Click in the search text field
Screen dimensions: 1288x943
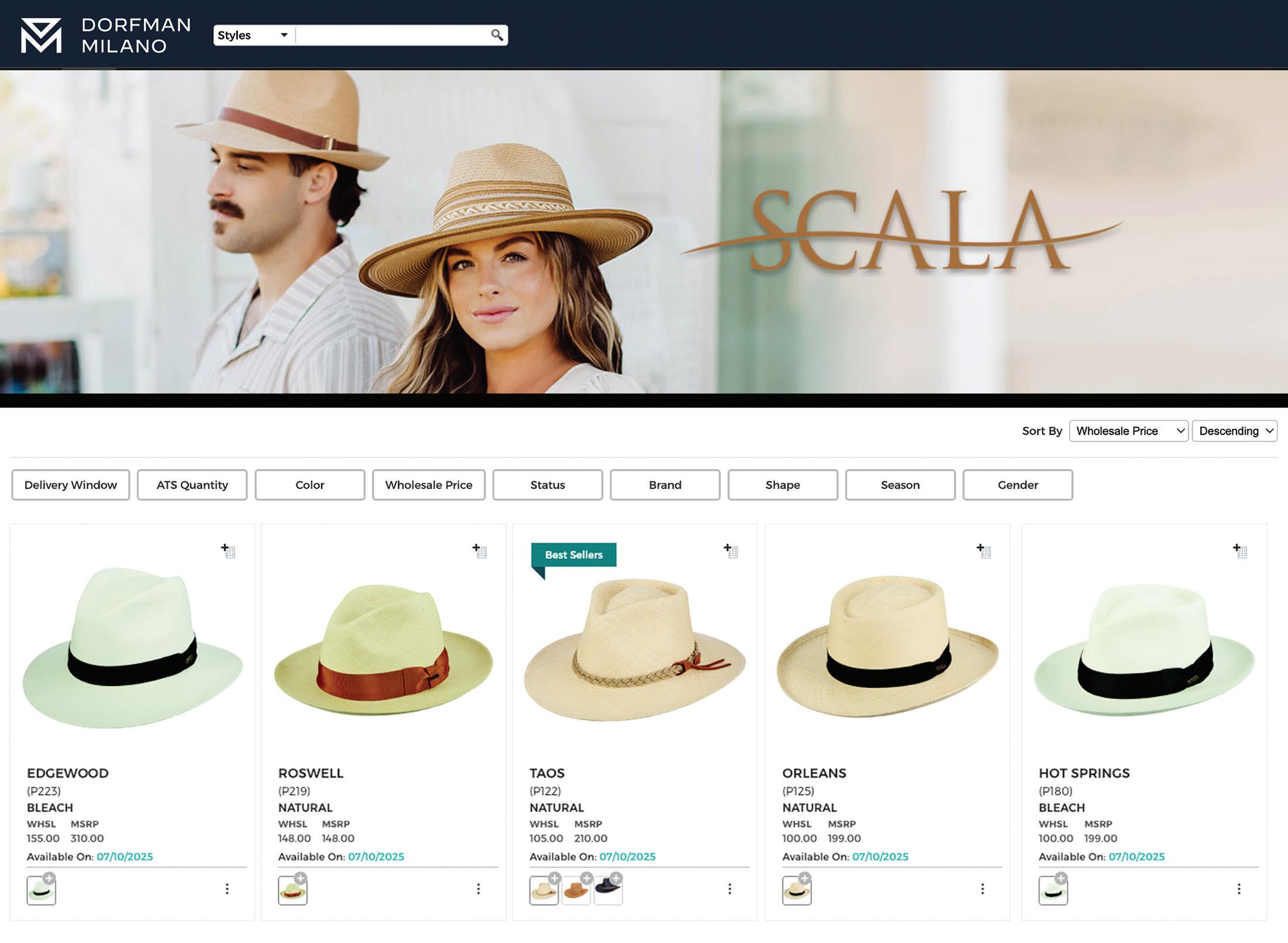pos(392,35)
